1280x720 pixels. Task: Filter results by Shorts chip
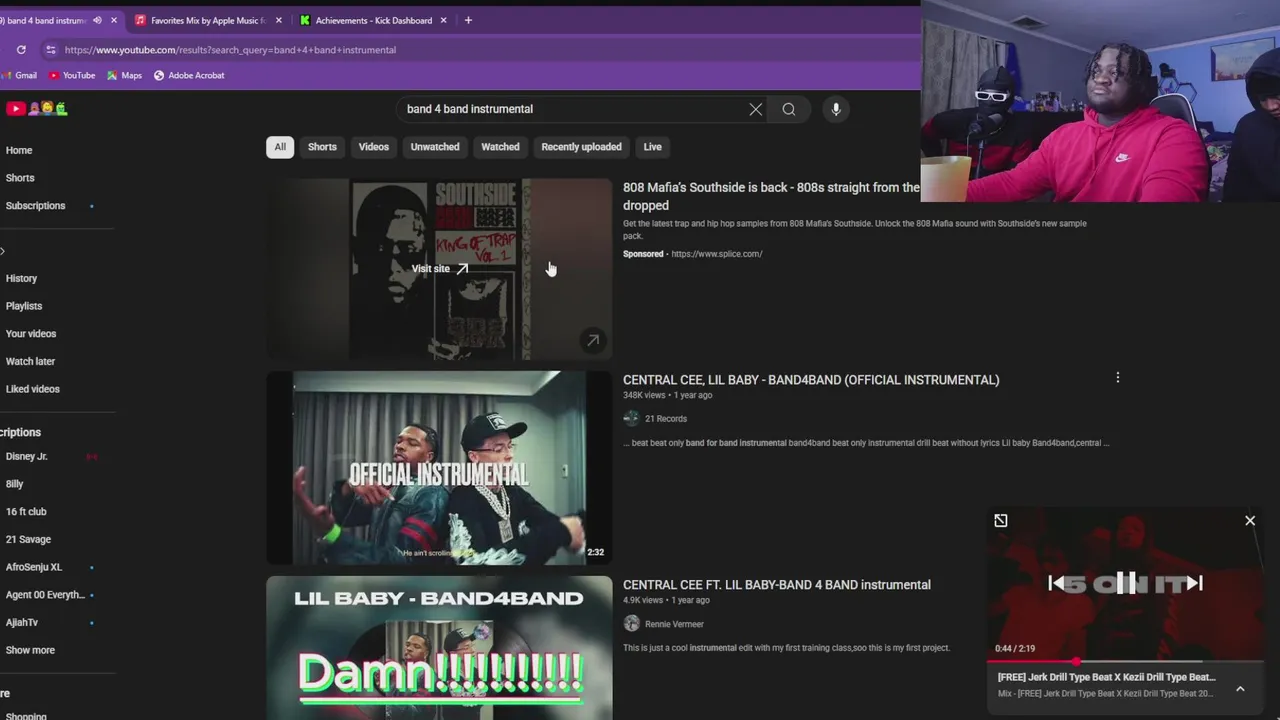click(322, 147)
